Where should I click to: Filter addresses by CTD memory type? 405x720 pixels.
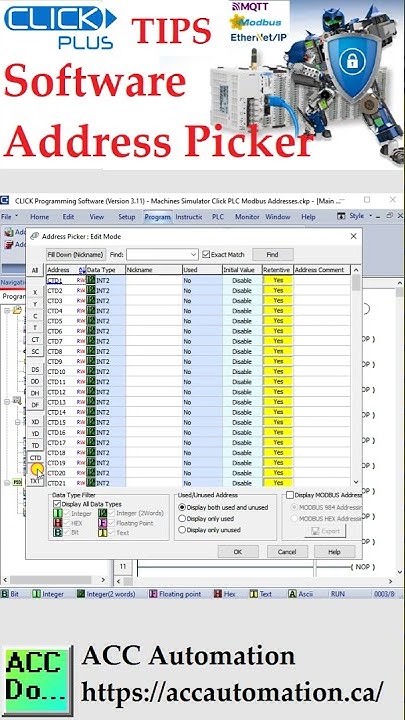pyautogui.click(x=35, y=458)
